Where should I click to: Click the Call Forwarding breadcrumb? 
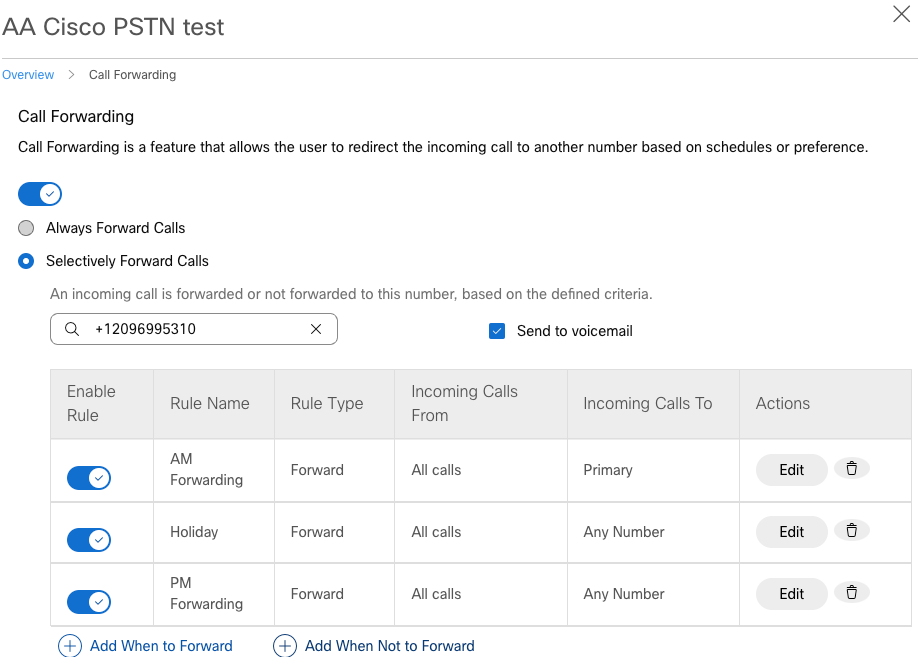tap(132, 75)
